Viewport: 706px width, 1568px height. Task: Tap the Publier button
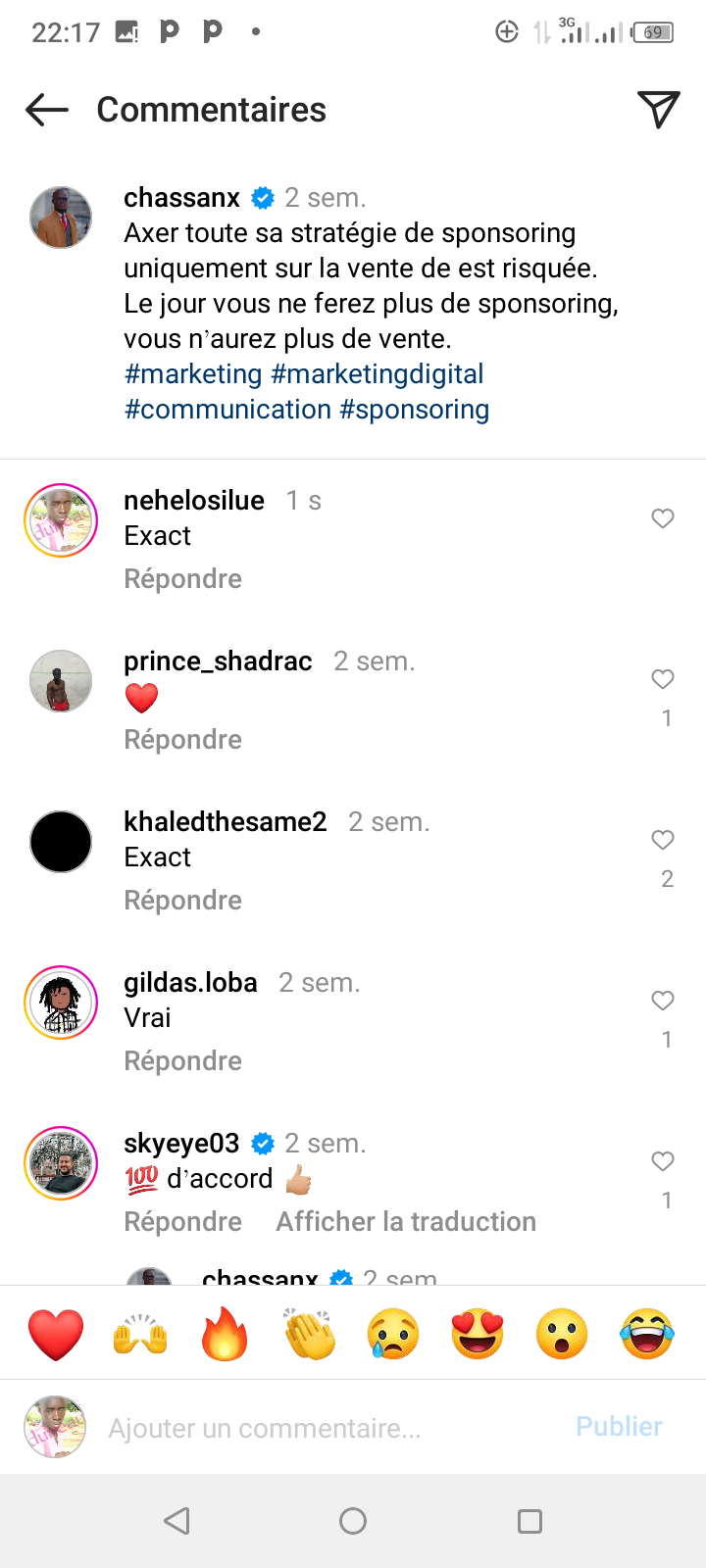[619, 1427]
